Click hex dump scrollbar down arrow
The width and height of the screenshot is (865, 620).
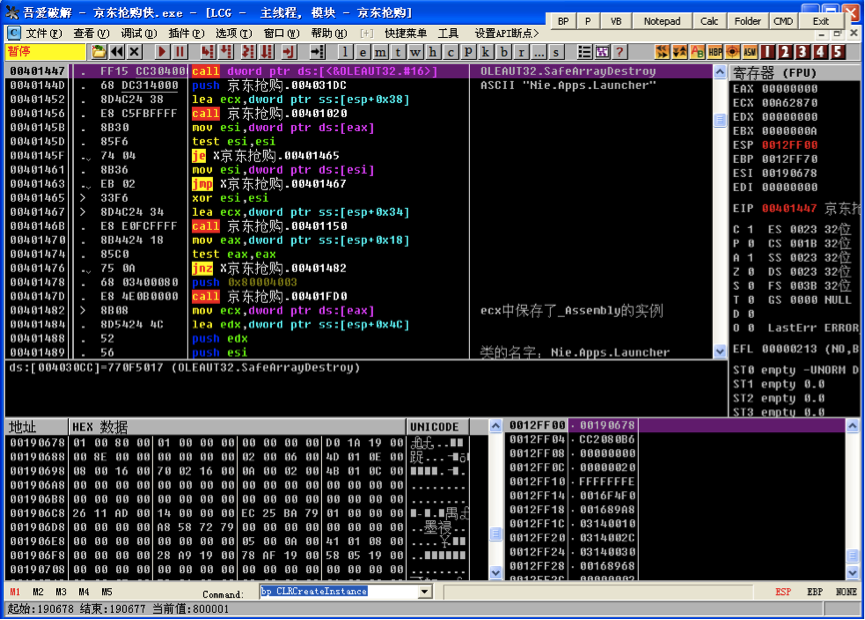495,573
